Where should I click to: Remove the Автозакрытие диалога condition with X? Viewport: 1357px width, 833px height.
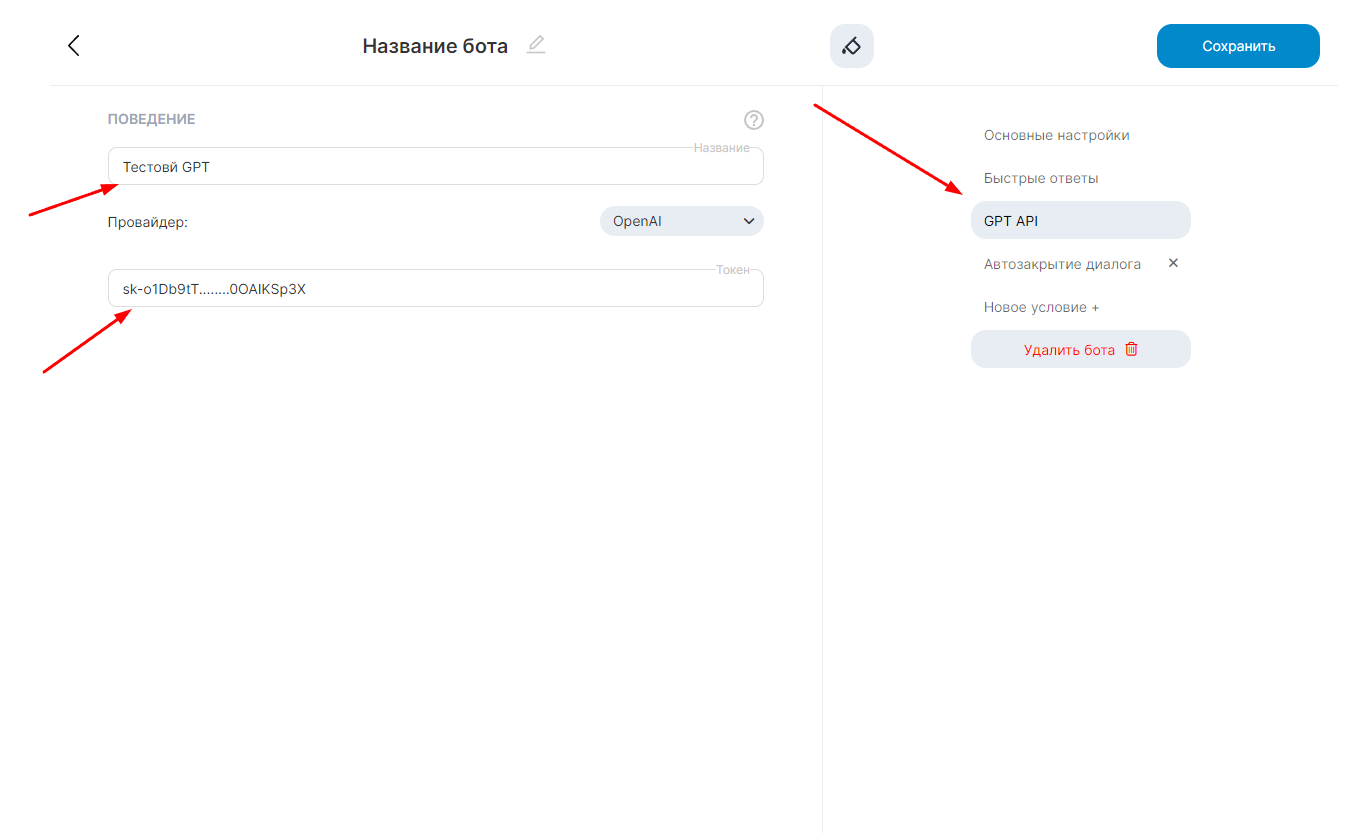[1174, 263]
